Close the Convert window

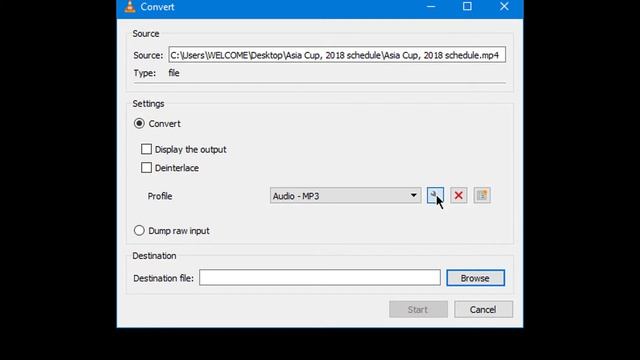point(504,7)
